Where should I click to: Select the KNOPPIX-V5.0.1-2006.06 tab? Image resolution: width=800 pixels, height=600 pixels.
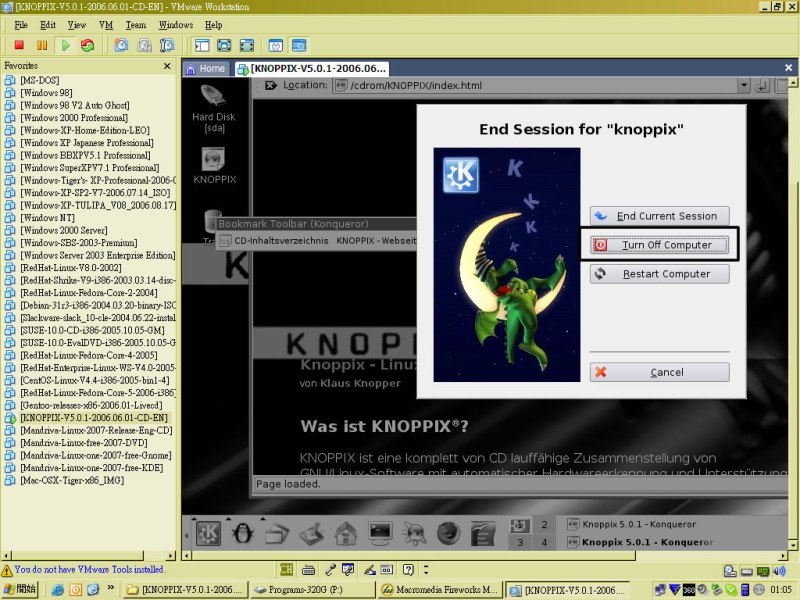[x=312, y=68]
